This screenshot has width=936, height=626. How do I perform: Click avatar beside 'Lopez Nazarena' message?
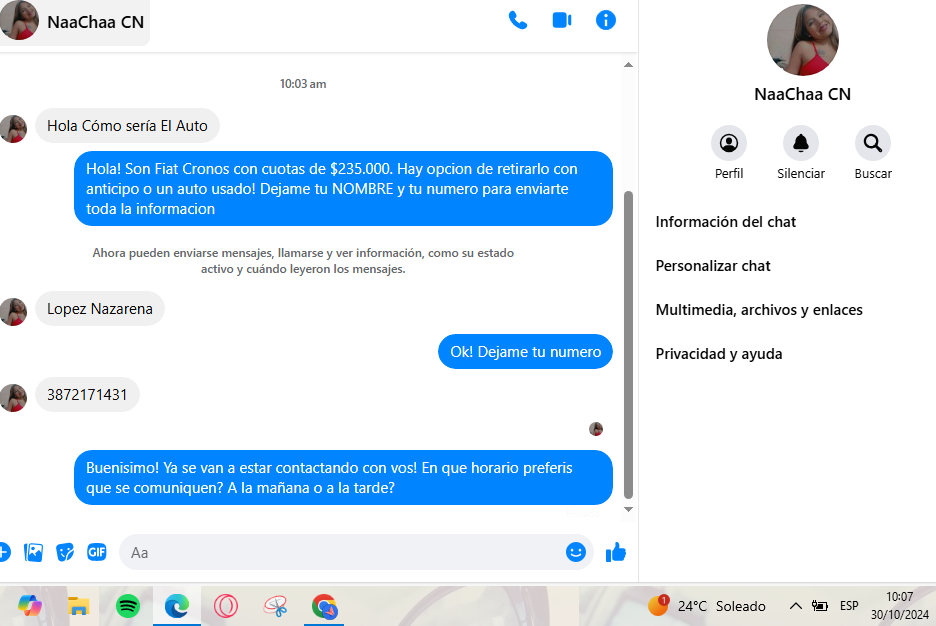[13, 312]
